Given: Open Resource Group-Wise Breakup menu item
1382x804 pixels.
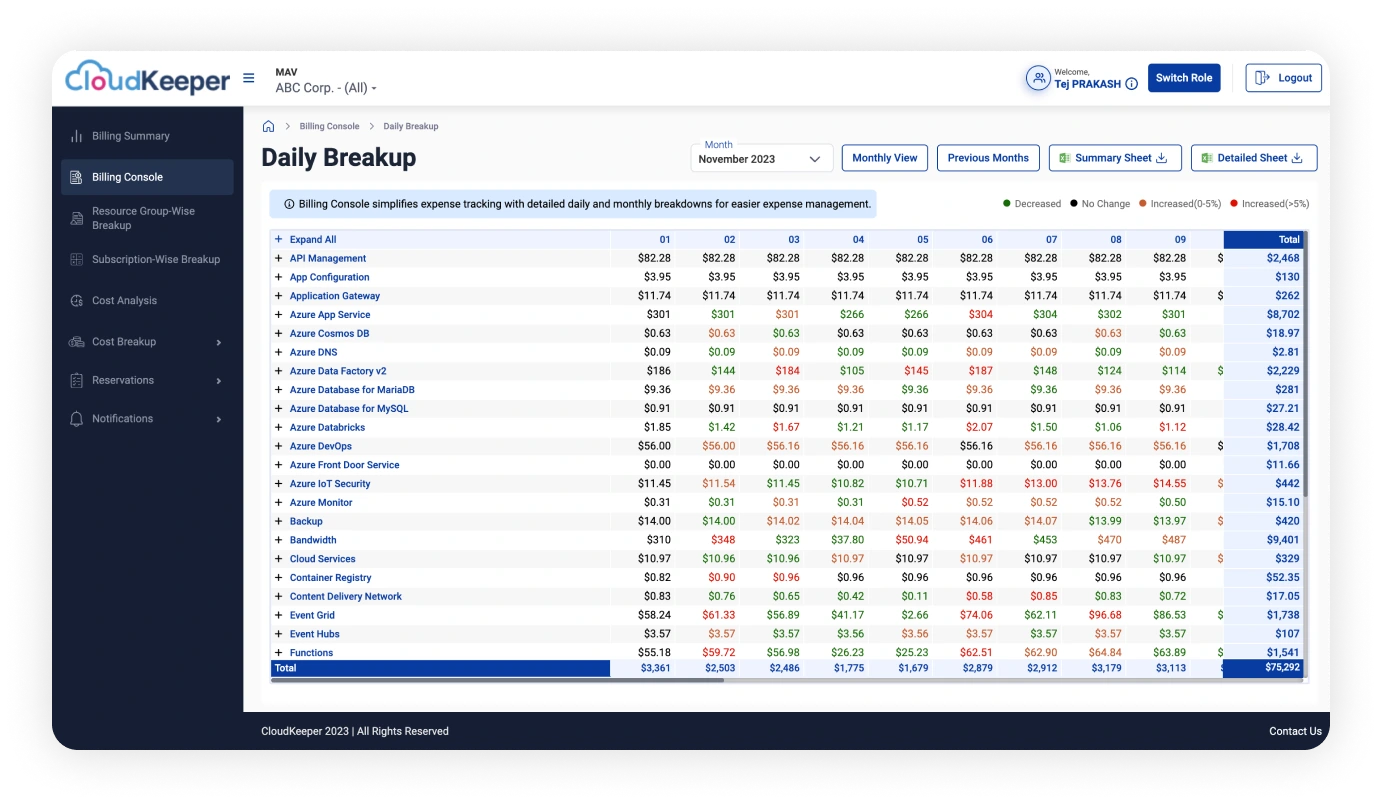Looking at the screenshot, I should (x=147, y=218).
